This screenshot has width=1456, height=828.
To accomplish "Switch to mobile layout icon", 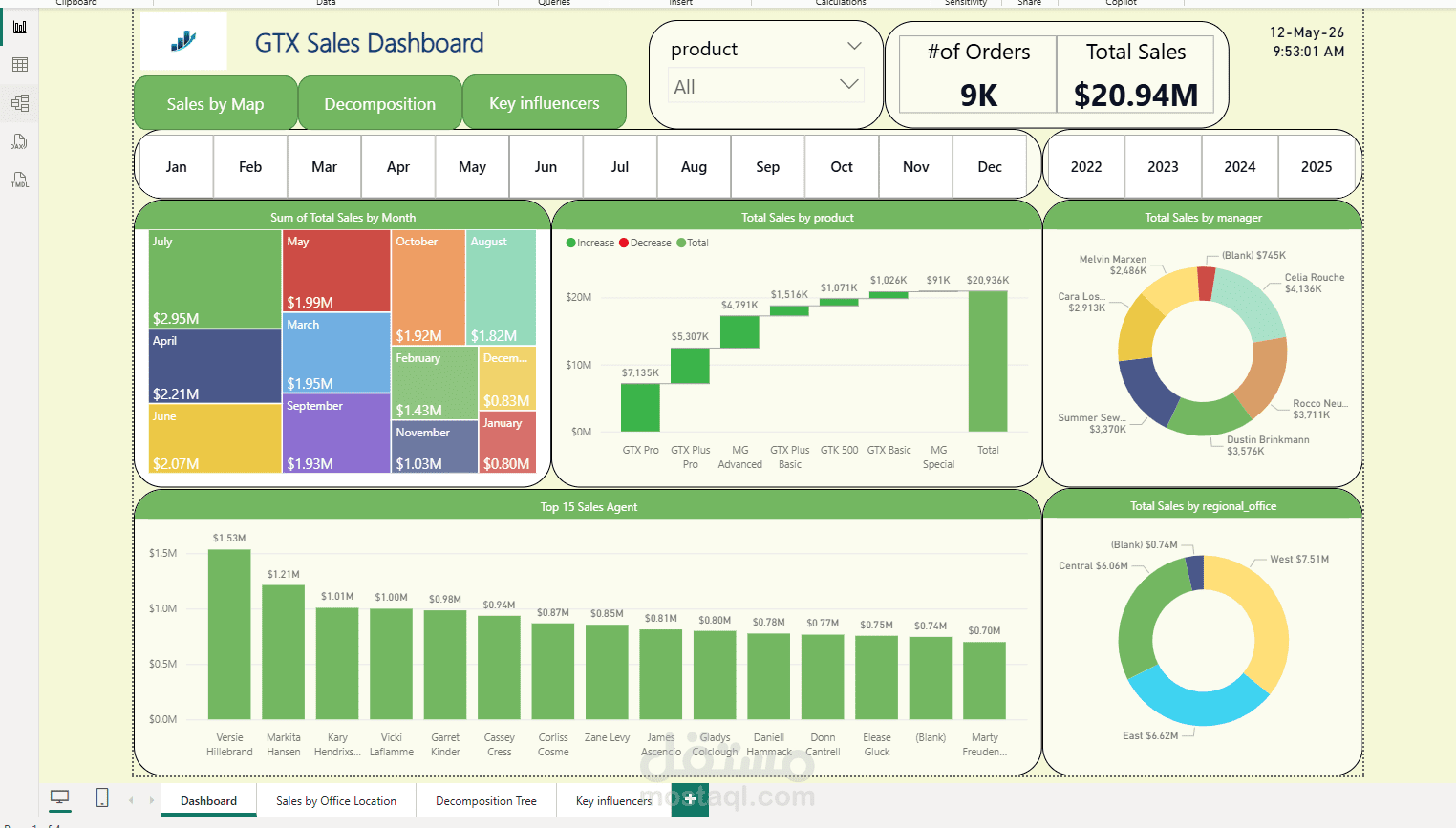I will tap(102, 798).
